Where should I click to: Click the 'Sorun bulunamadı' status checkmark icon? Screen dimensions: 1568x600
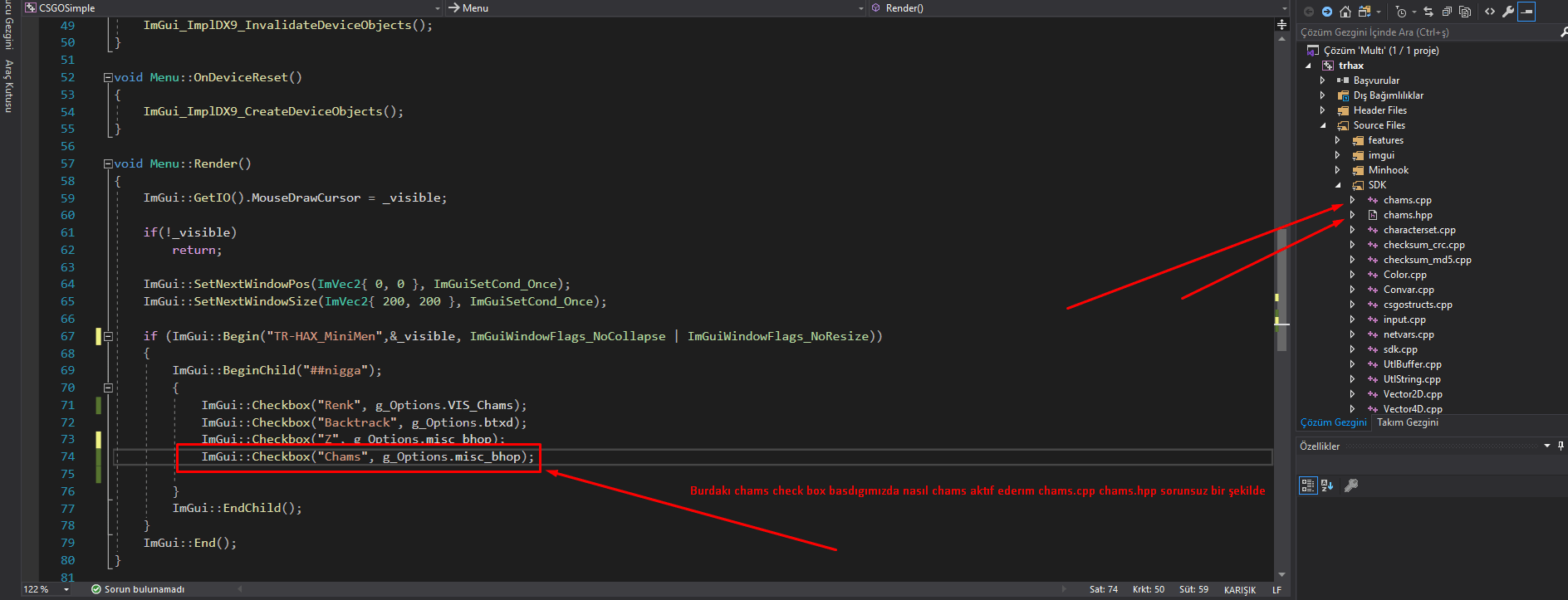96,589
